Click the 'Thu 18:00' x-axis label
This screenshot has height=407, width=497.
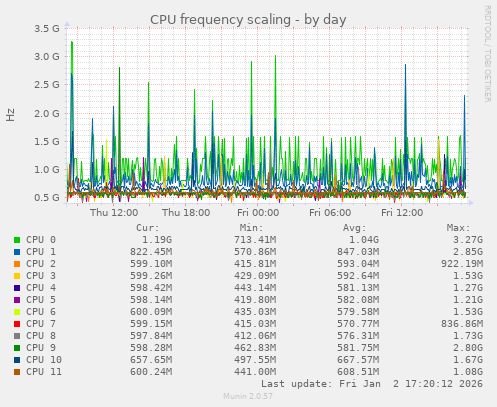[x=186, y=213]
